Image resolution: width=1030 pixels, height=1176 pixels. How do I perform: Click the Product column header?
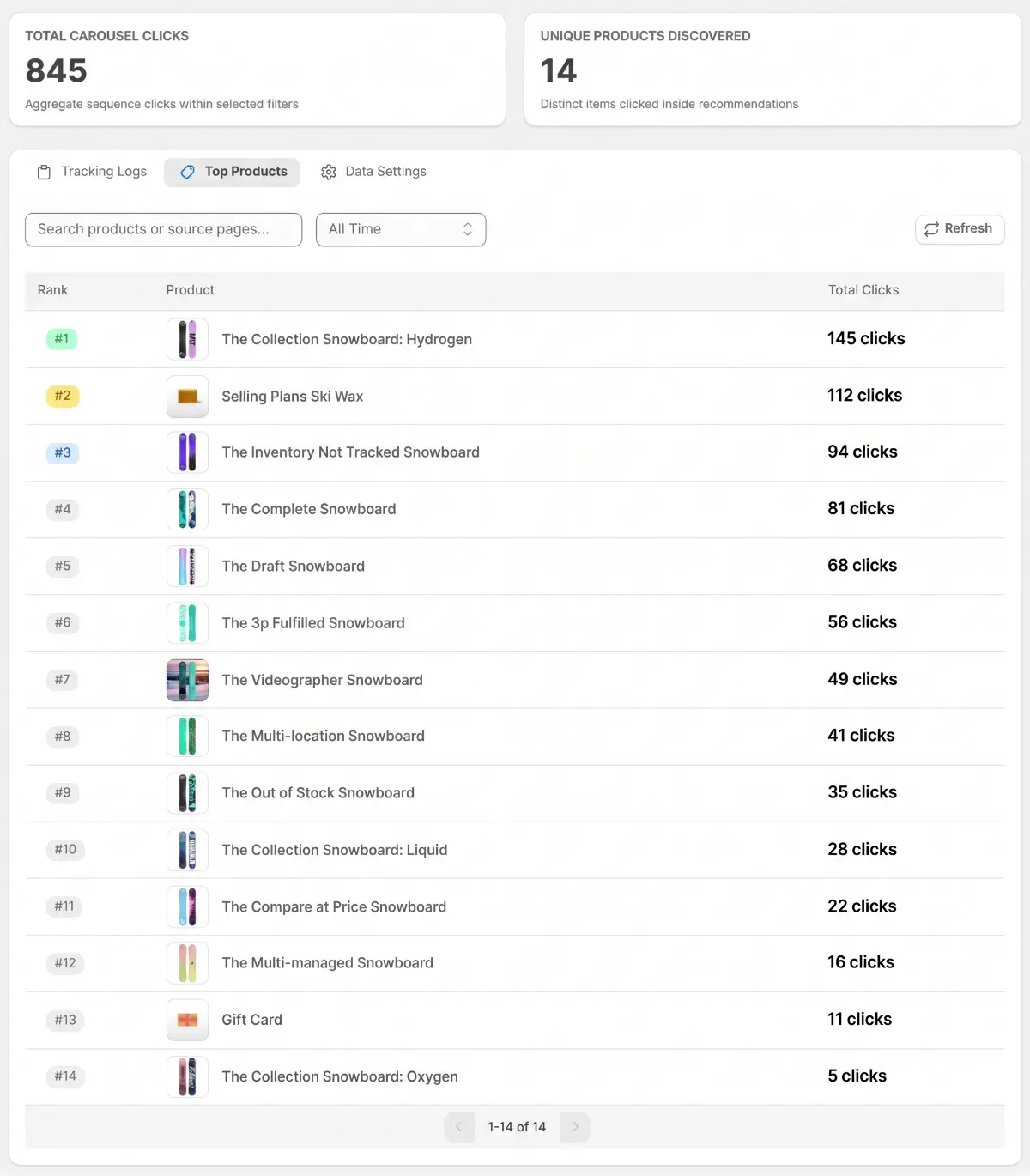tap(191, 290)
